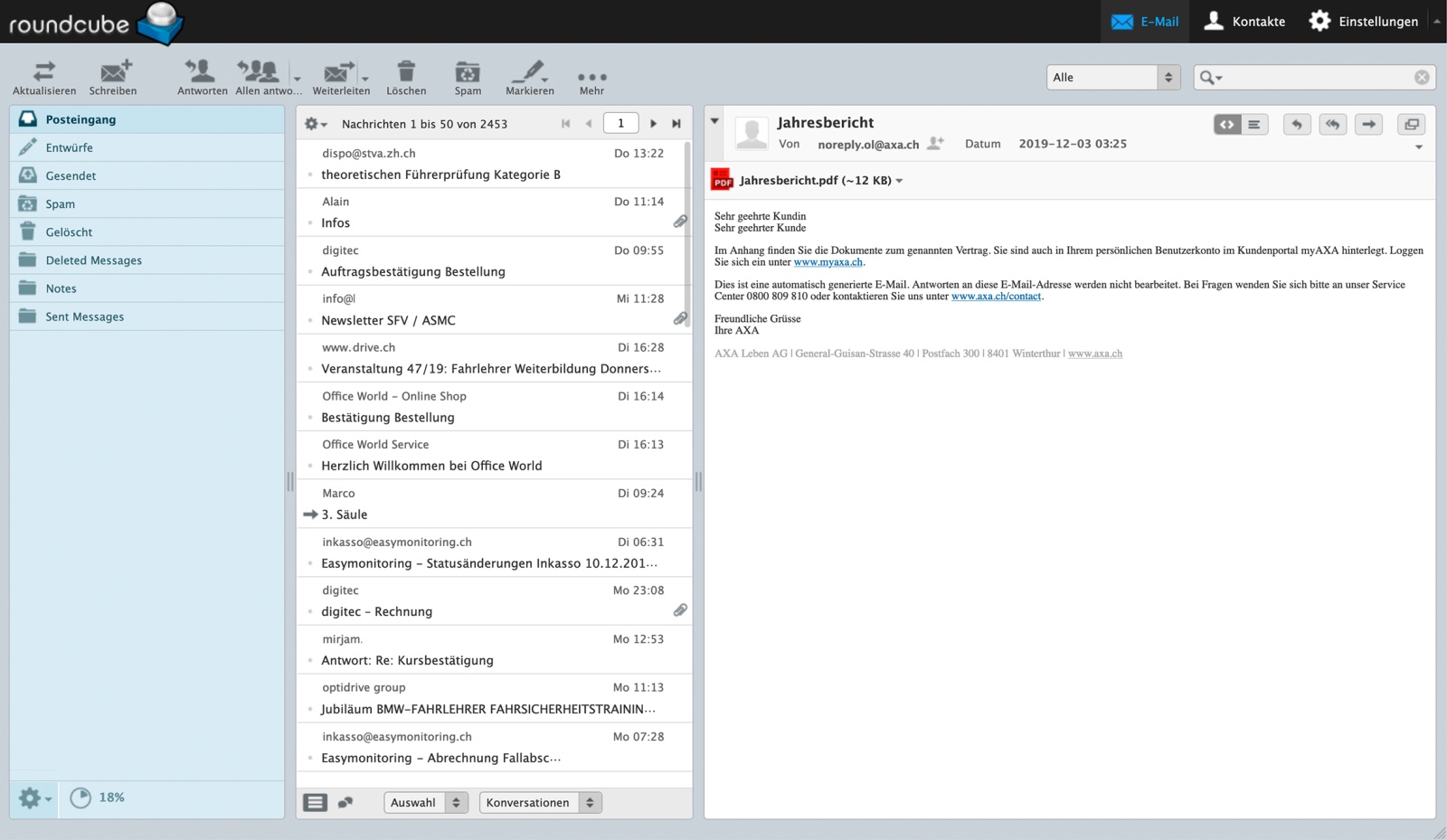Collapse the message header triangle

(714, 121)
